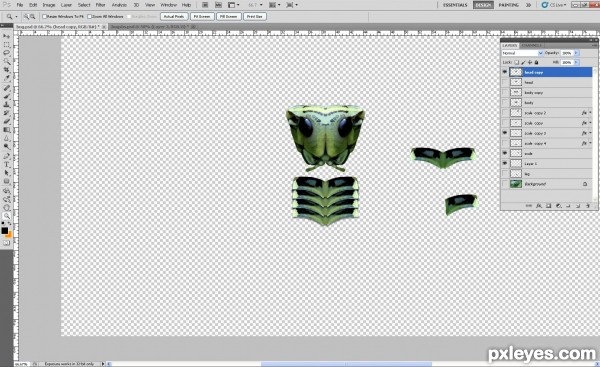The width and height of the screenshot is (600, 367).
Task: Open the Image menu
Action: [x=49, y=5]
